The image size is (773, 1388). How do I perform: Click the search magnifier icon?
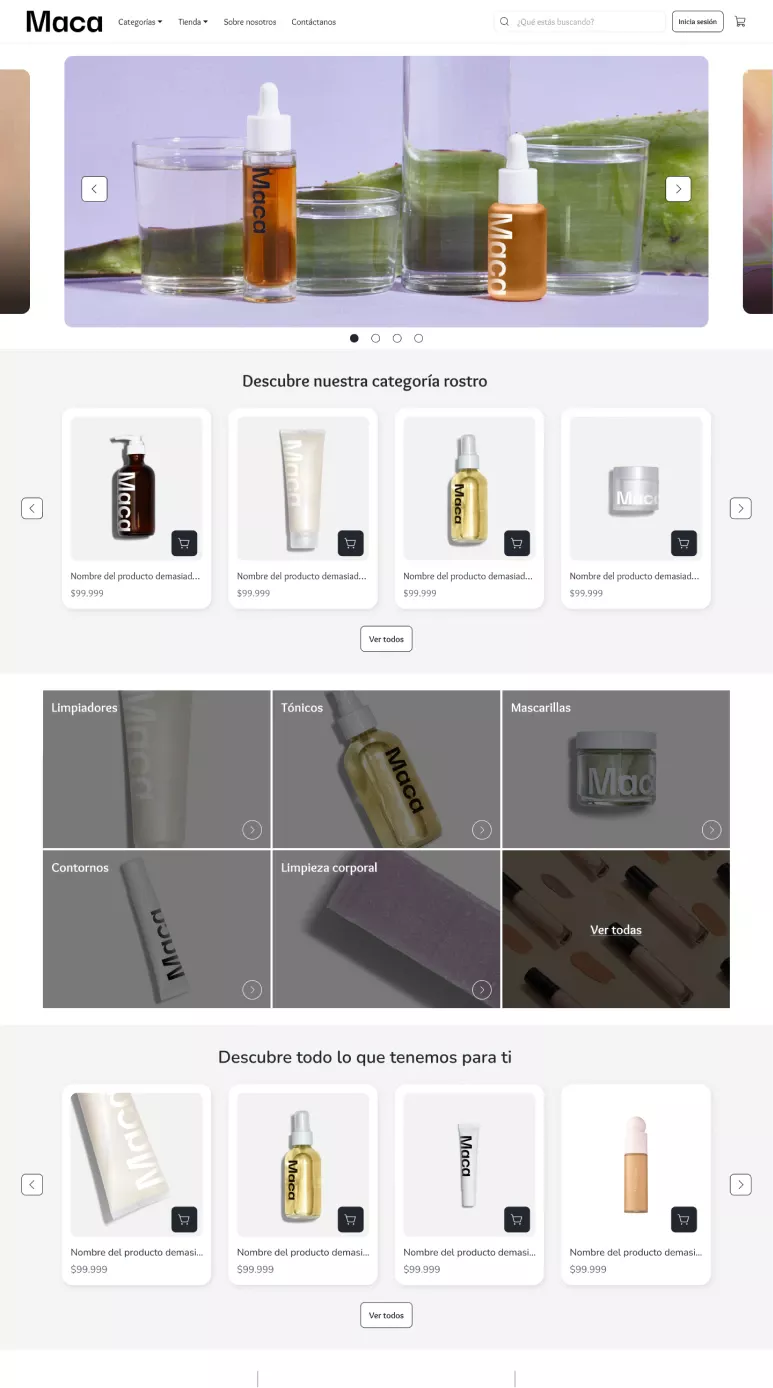(x=505, y=21)
